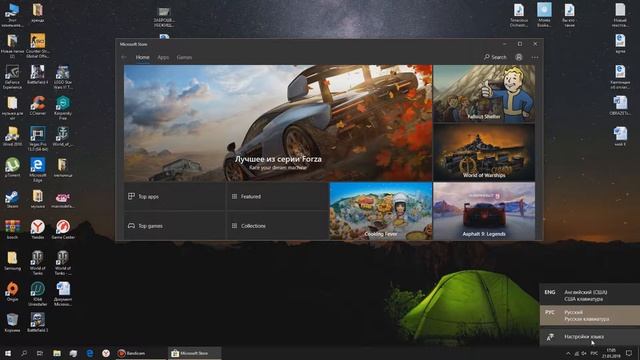The width and height of the screenshot is (640, 360).
Task: Select the Steam desktop icon
Action: (x=12, y=199)
